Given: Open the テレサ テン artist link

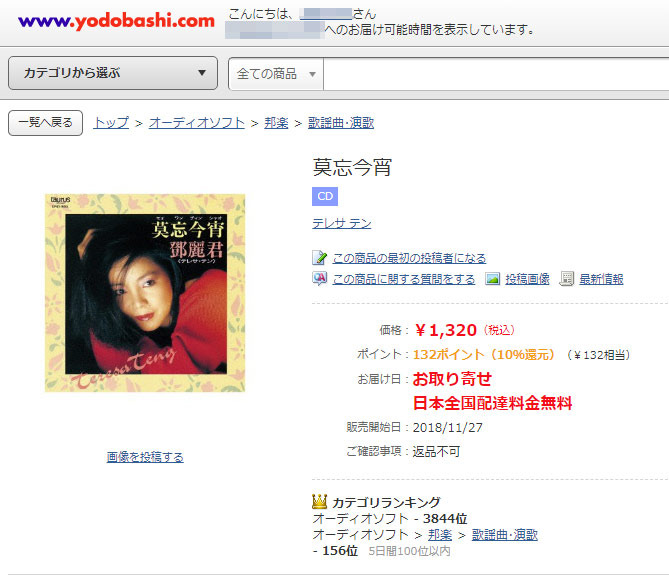Looking at the screenshot, I should [x=342, y=223].
